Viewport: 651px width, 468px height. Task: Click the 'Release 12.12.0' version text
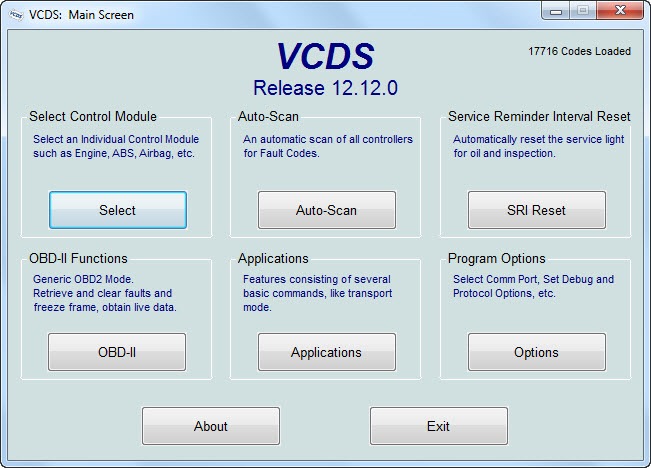pos(326,88)
